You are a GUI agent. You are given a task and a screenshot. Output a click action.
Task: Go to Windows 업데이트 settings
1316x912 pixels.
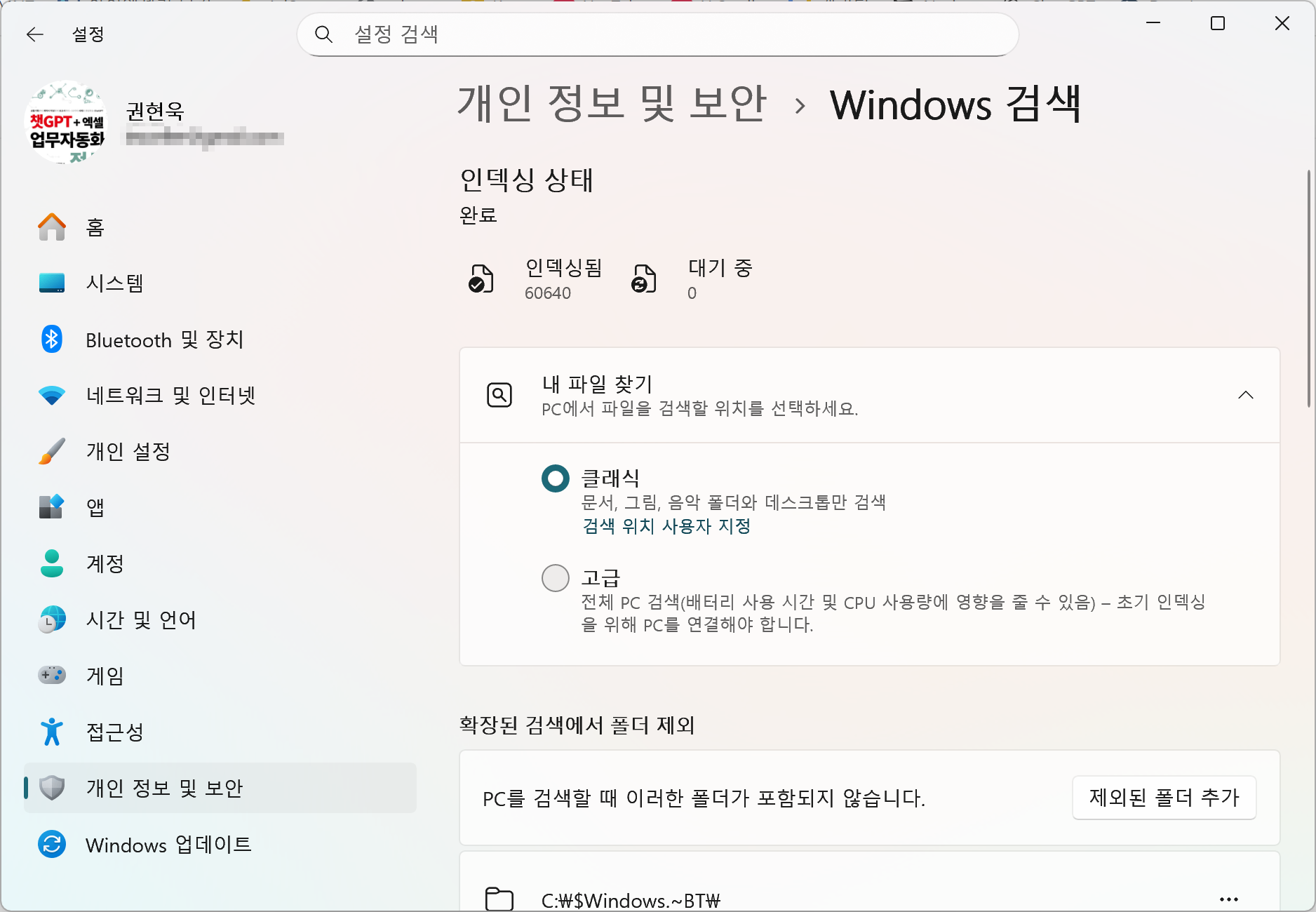(220, 844)
